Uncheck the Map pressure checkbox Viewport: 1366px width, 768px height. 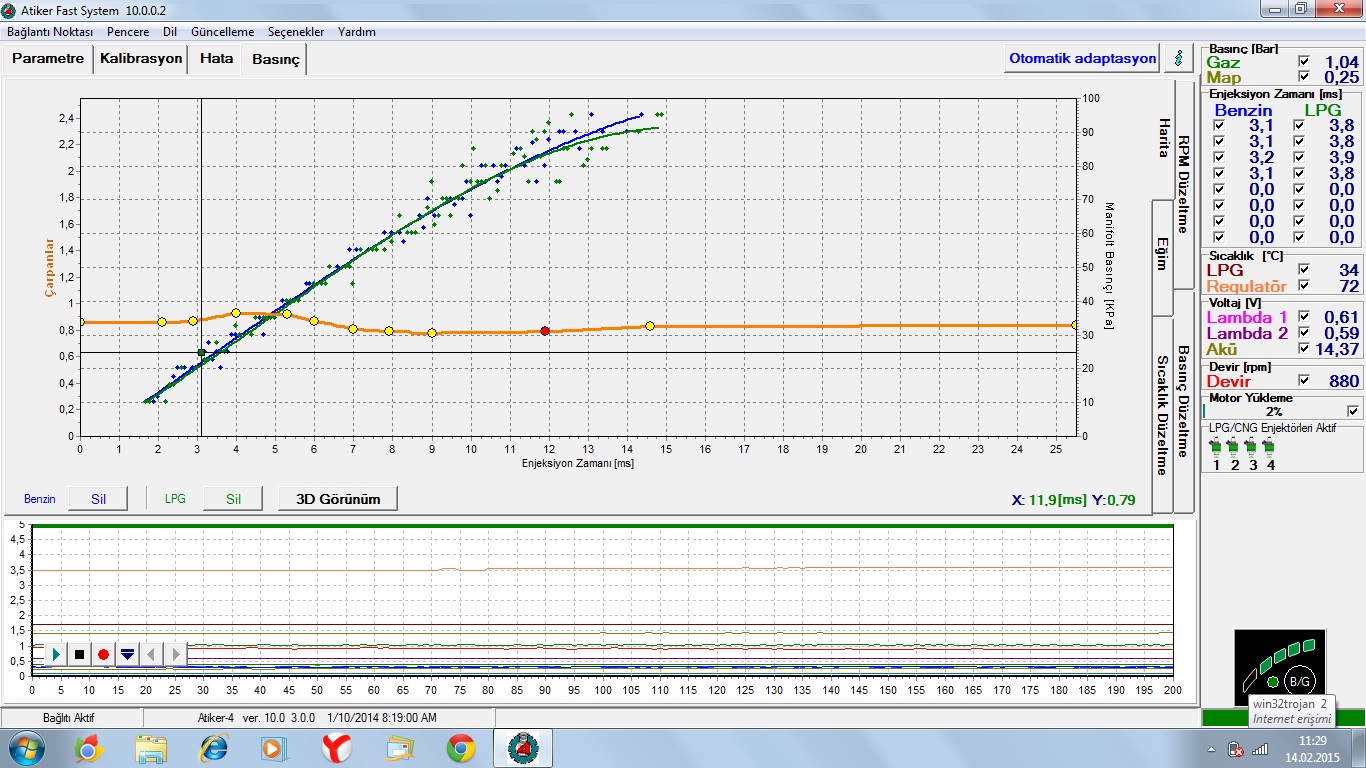click(x=1303, y=77)
